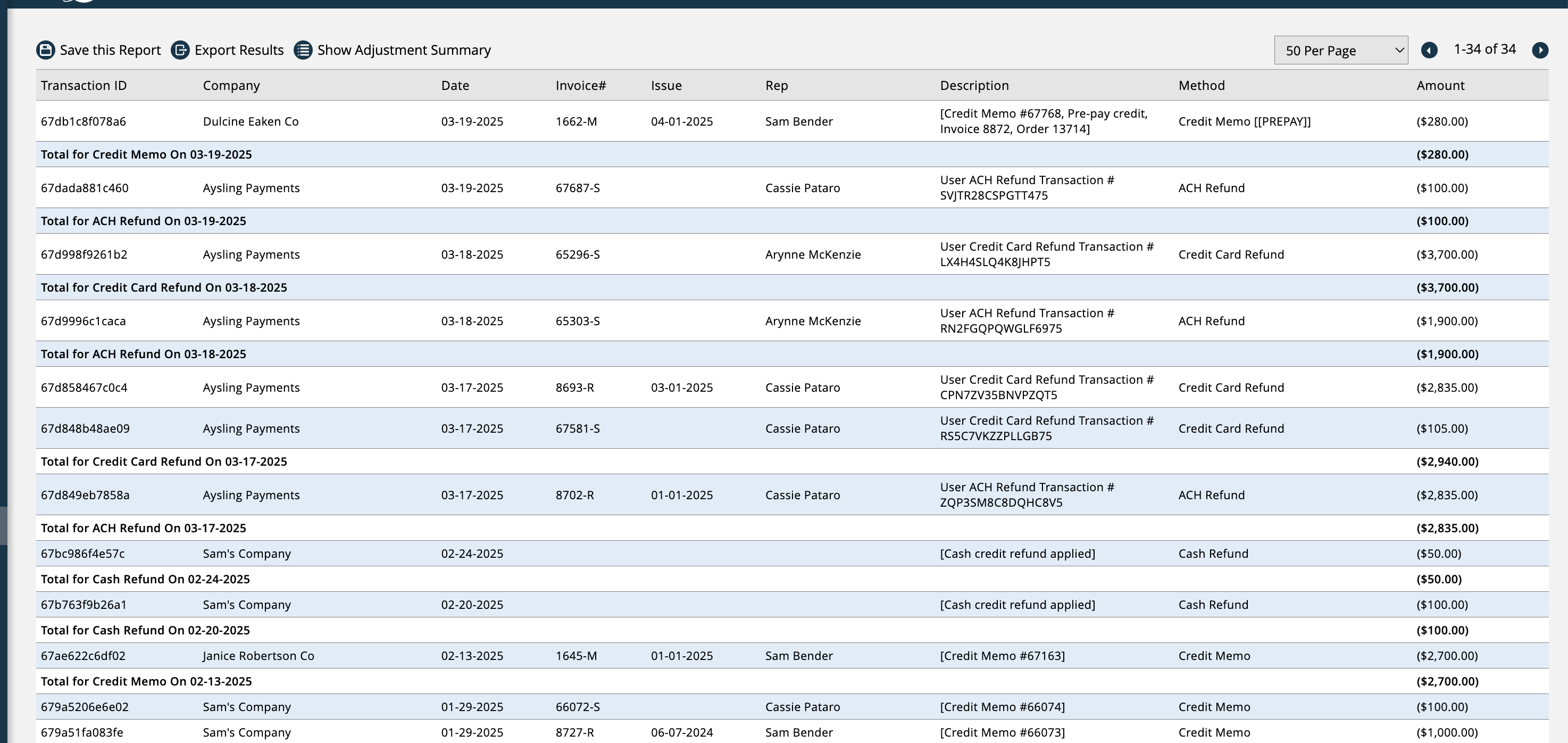The width and height of the screenshot is (1568, 743).
Task: Click Total for ACH Refund On 03-18-2025
Action: [144, 353]
